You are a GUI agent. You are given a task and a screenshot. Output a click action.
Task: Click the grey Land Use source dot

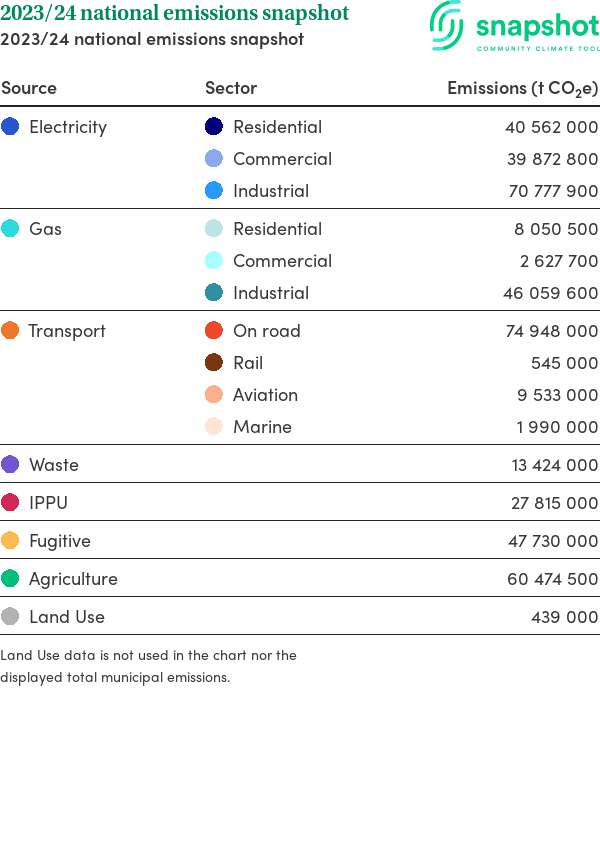11,617
